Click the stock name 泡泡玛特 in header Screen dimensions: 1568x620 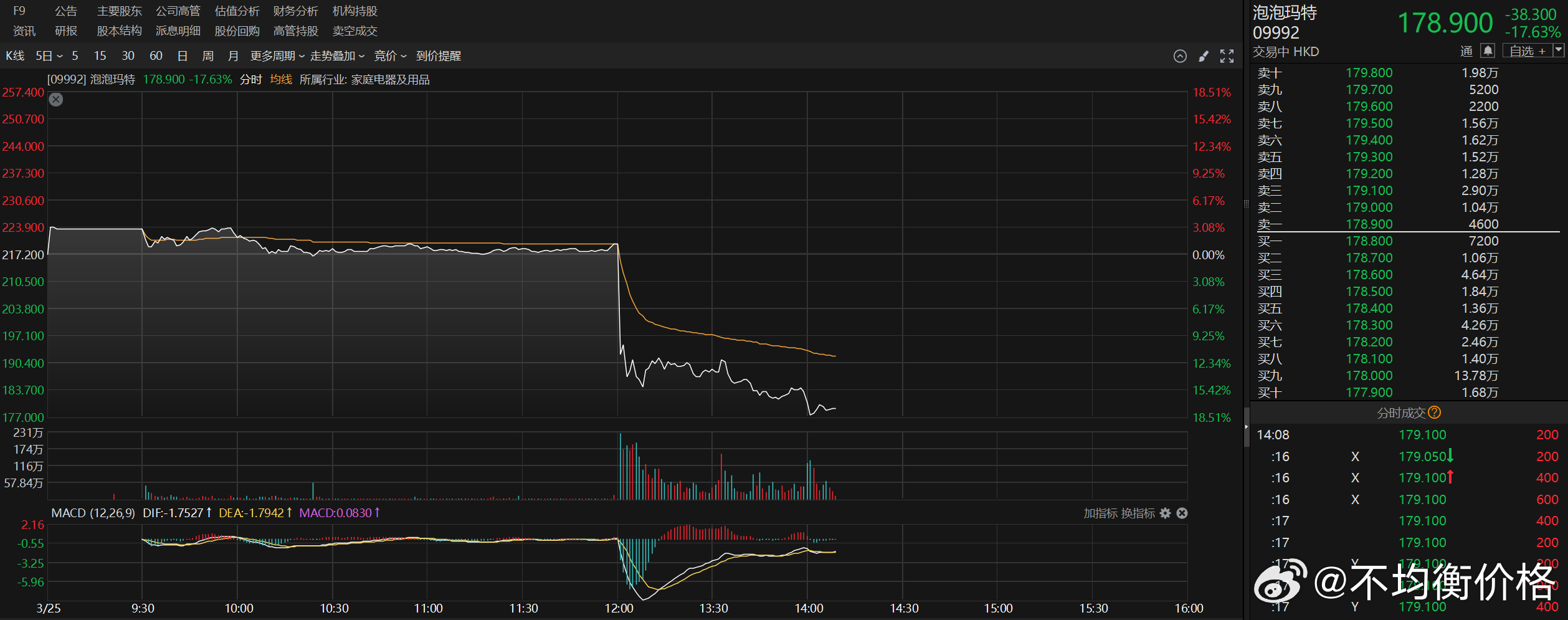1285,12
